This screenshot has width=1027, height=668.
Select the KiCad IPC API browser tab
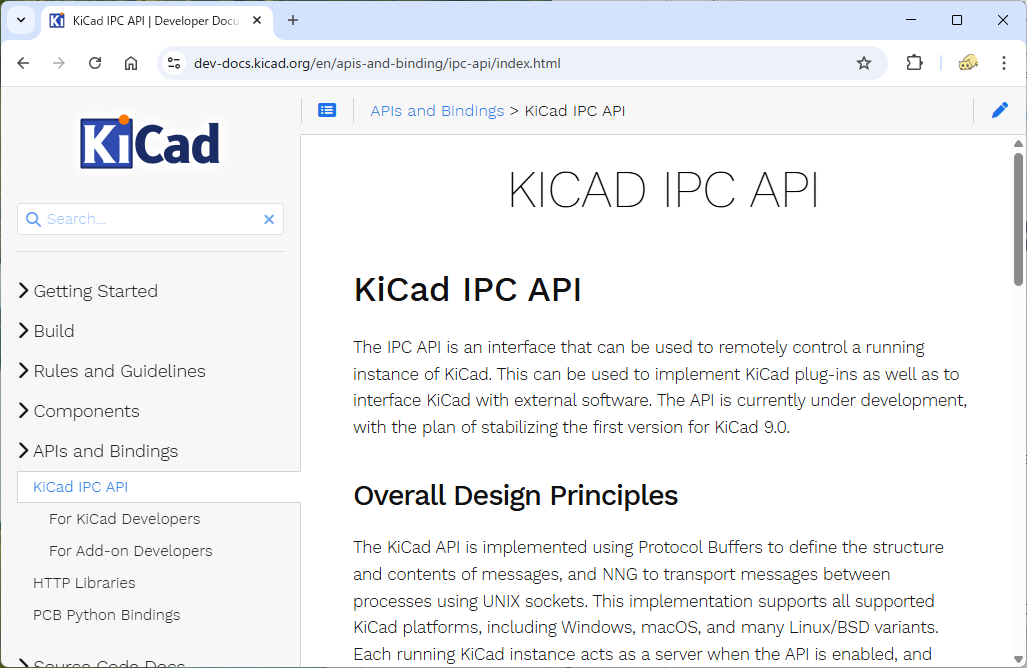[157, 20]
